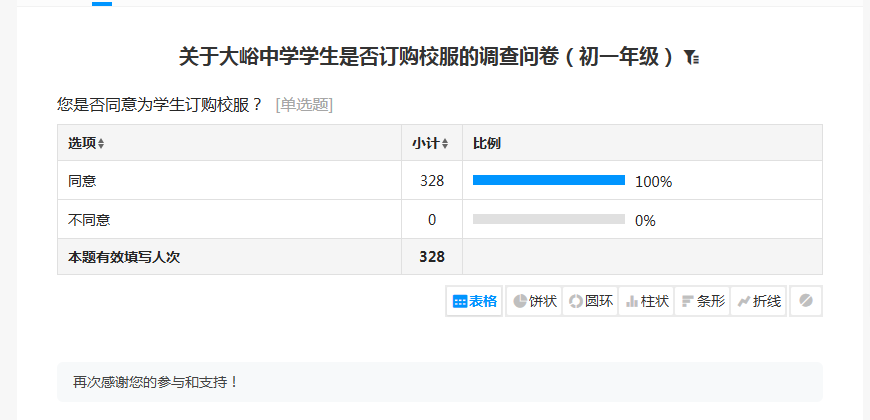Sort the table by the 选项 column

tap(87, 143)
